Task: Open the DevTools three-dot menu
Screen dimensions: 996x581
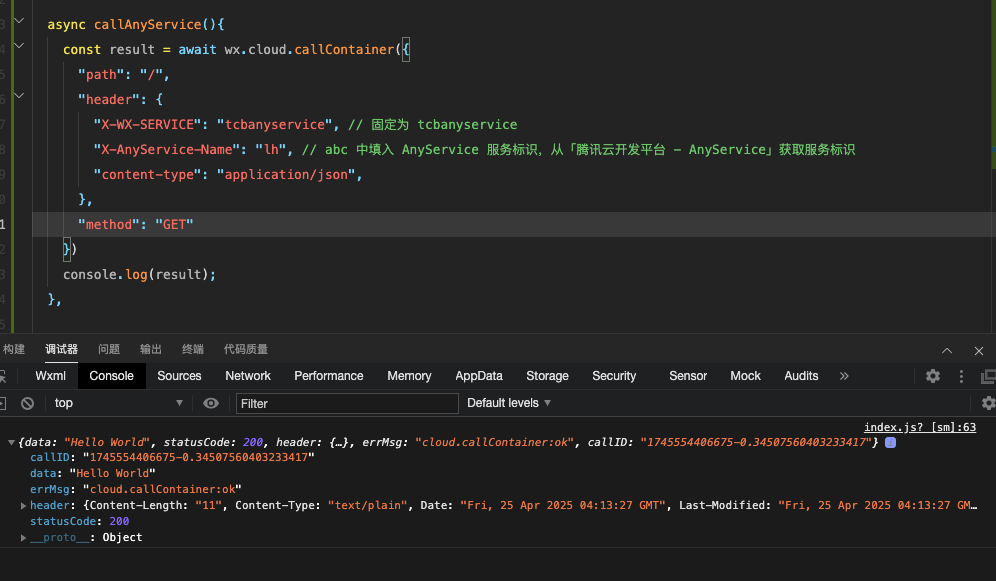Action: coord(961,376)
